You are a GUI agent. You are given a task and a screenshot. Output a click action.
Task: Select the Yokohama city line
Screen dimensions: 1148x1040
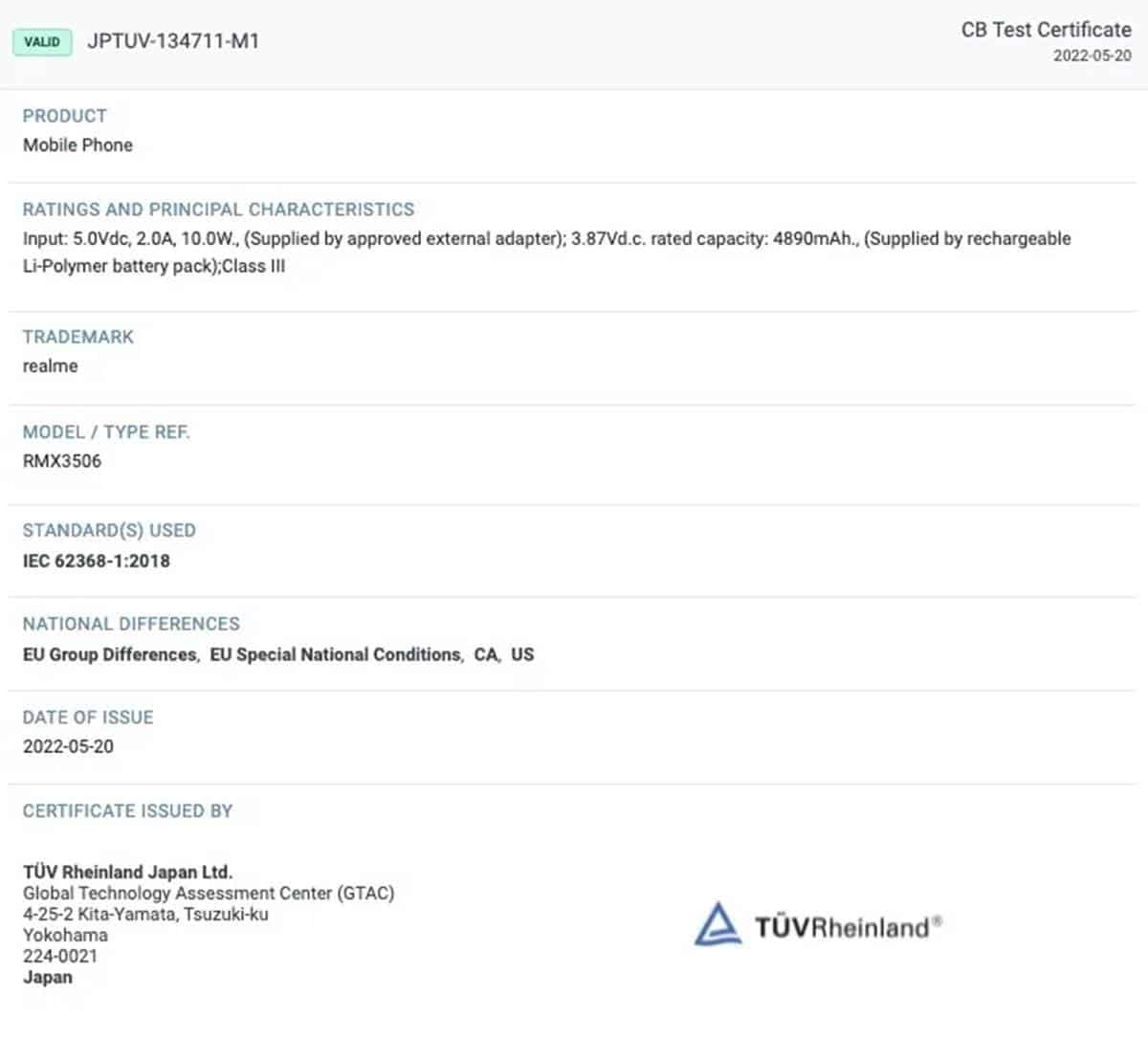coord(65,935)
